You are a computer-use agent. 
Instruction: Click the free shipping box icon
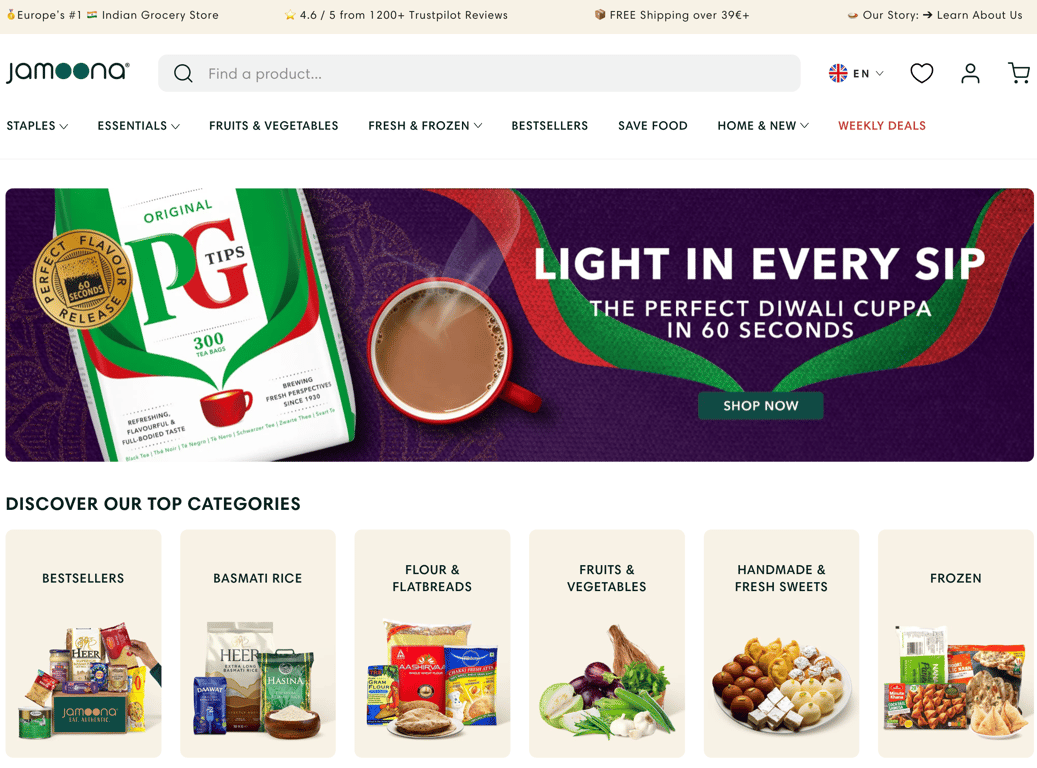(x=600, y=15)
